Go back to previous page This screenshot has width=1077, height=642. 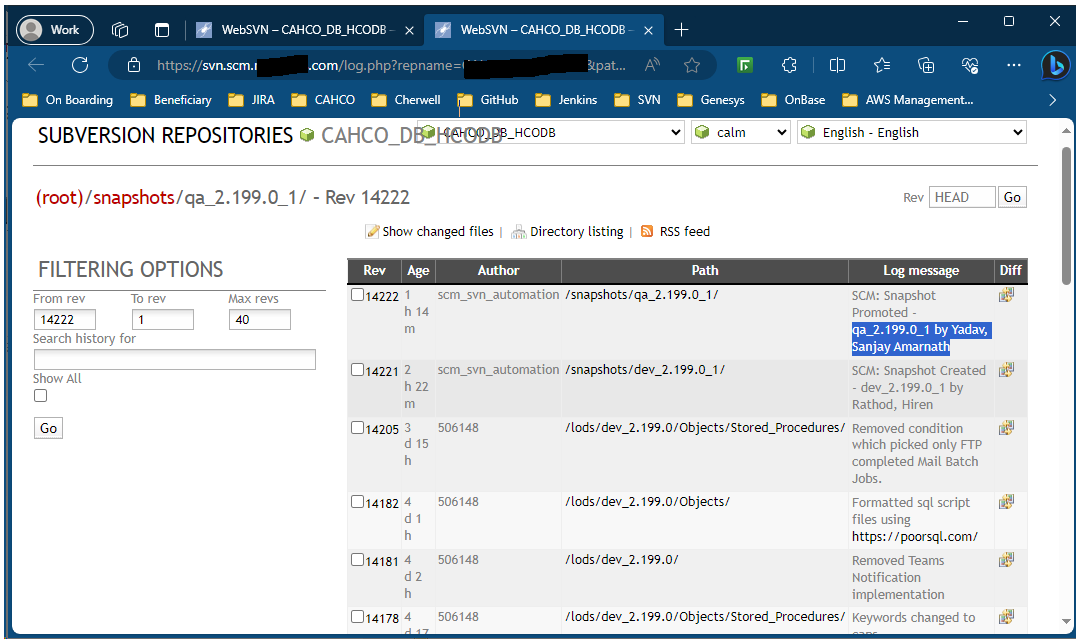click(36, 65)
